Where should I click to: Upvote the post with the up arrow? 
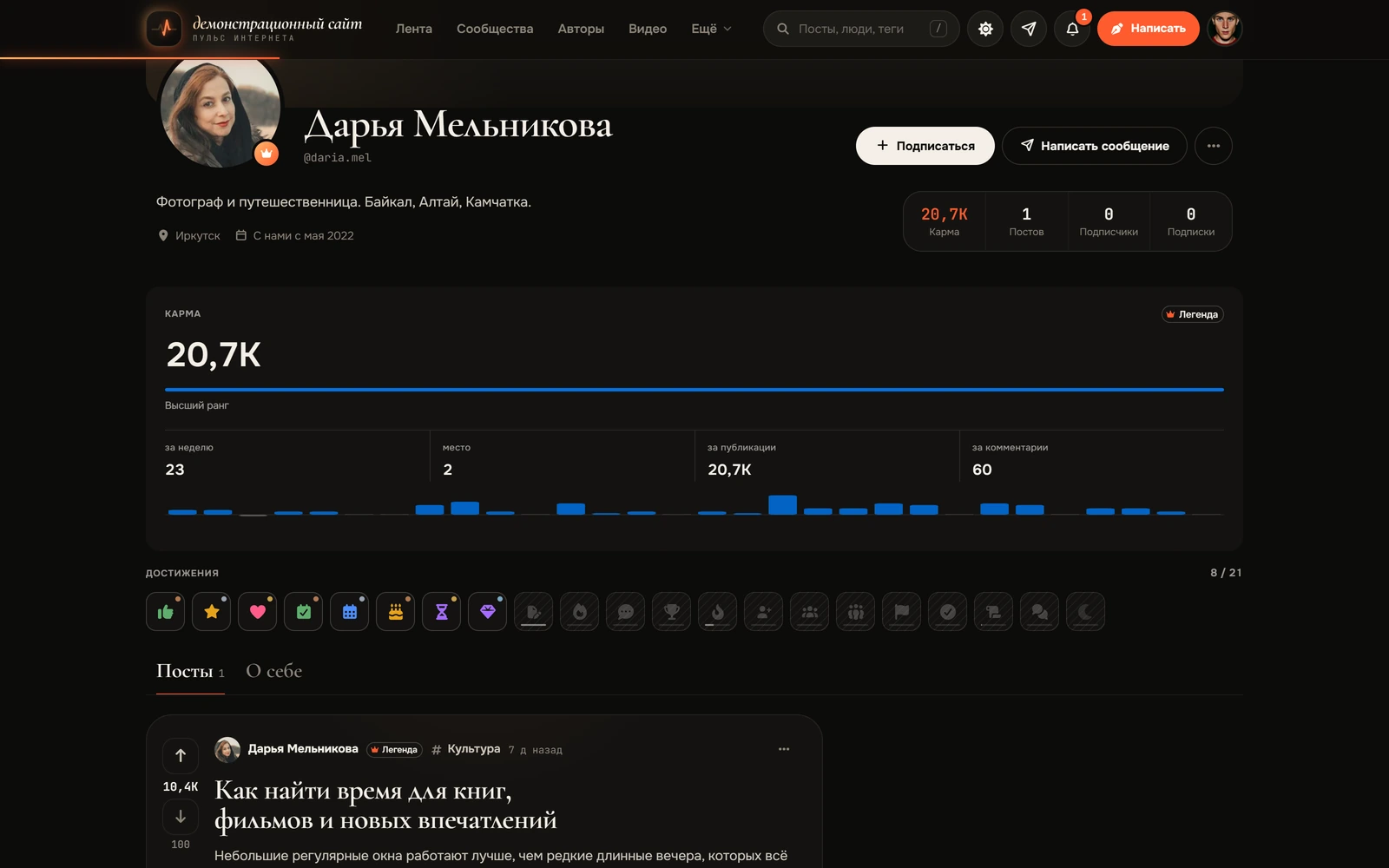(x=181, y=755)
